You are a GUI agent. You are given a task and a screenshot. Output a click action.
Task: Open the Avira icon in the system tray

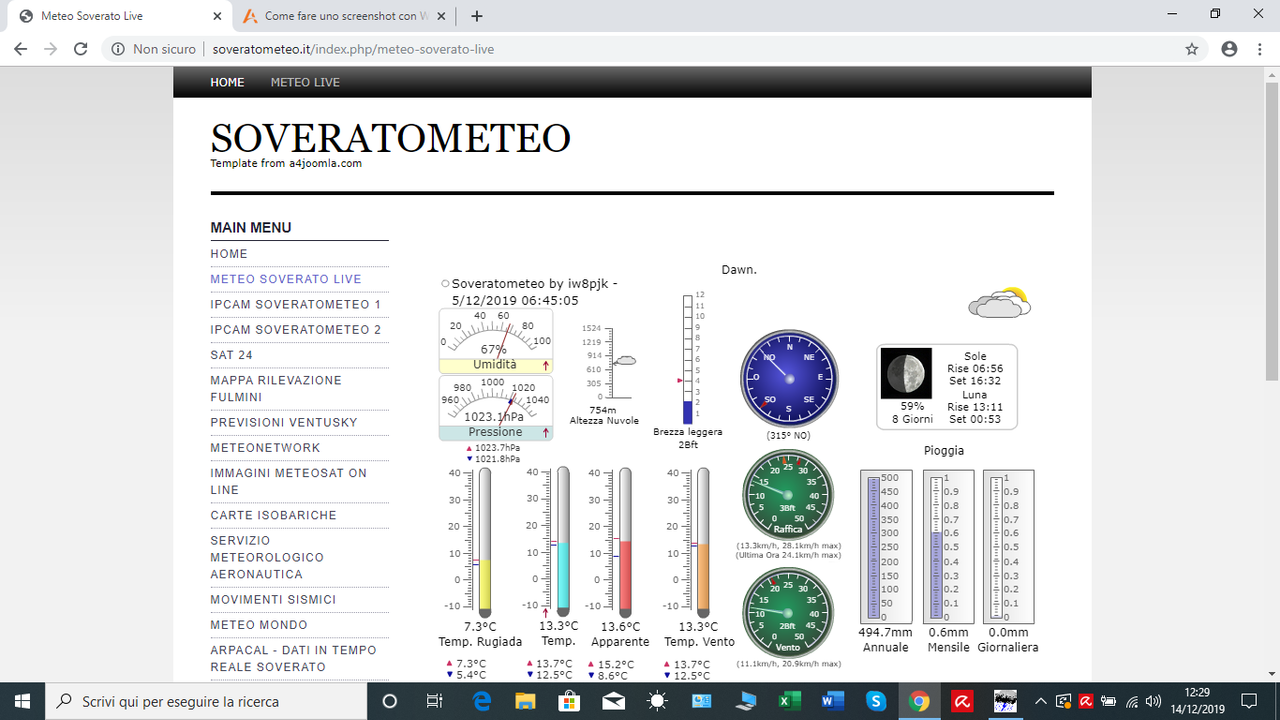(1085, 701)
